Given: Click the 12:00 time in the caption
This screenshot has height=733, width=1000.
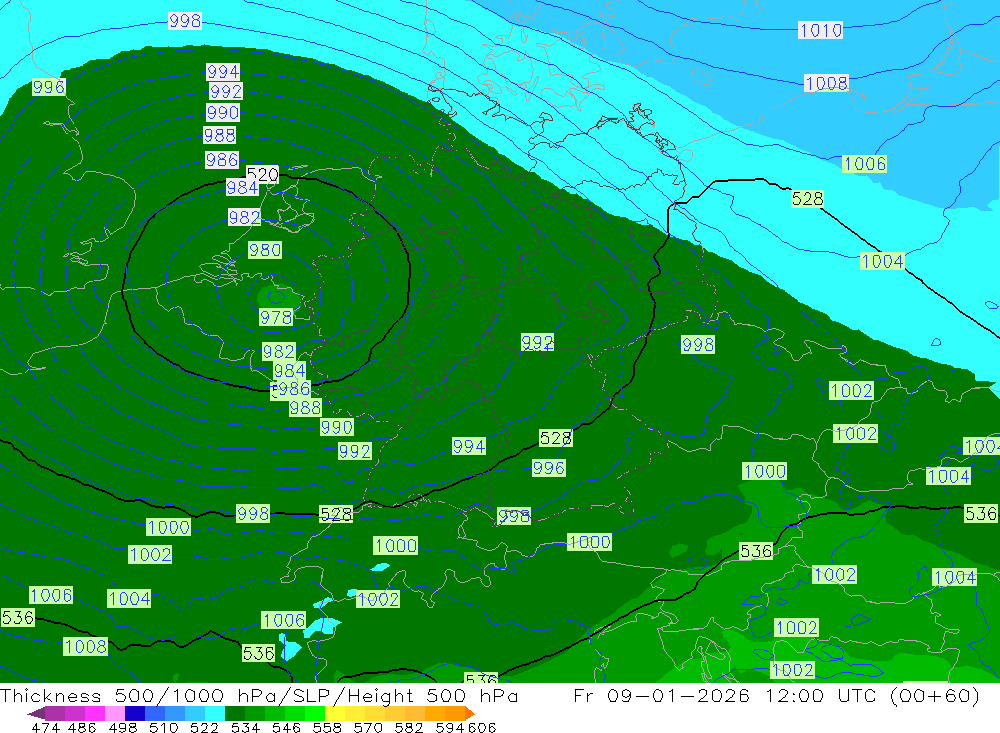Looking at the screenshot, I should click(x=795, y=695).
